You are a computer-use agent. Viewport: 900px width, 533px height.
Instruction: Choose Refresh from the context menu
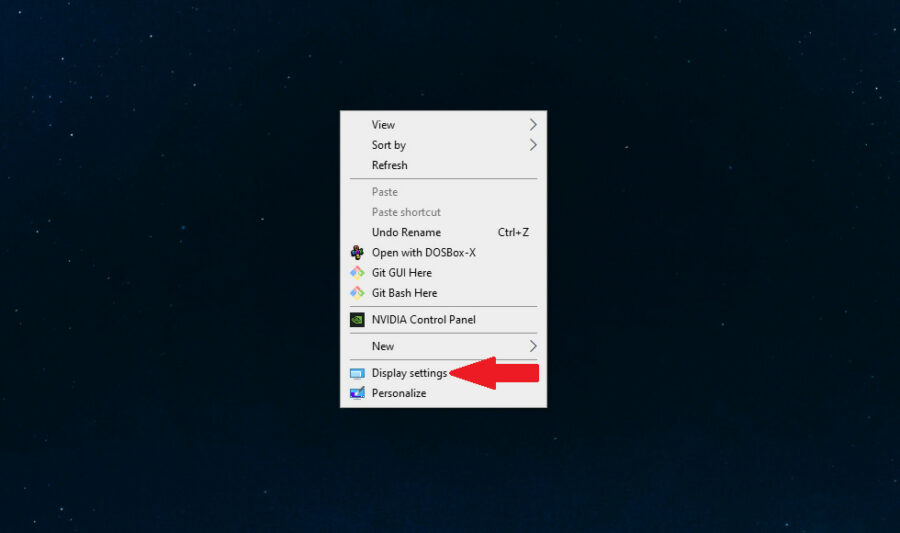443,165
